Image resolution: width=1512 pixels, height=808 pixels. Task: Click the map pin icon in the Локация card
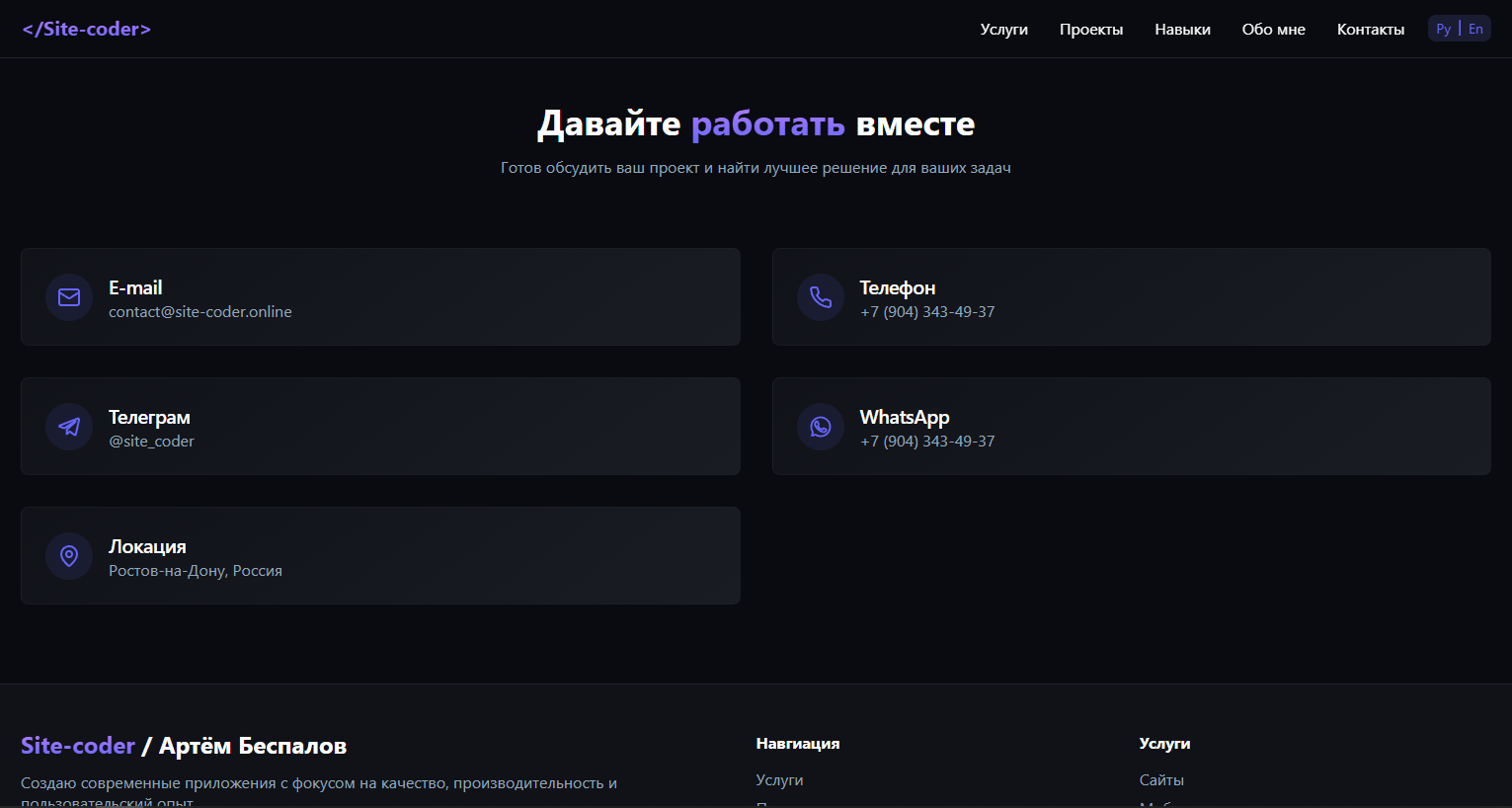tap(69, 556)
